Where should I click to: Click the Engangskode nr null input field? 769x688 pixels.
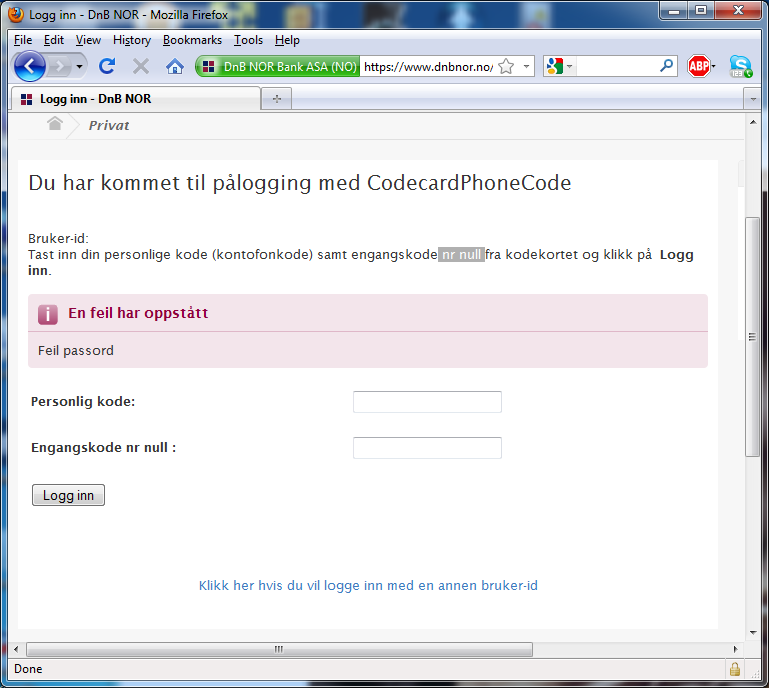tap(427, 448)
